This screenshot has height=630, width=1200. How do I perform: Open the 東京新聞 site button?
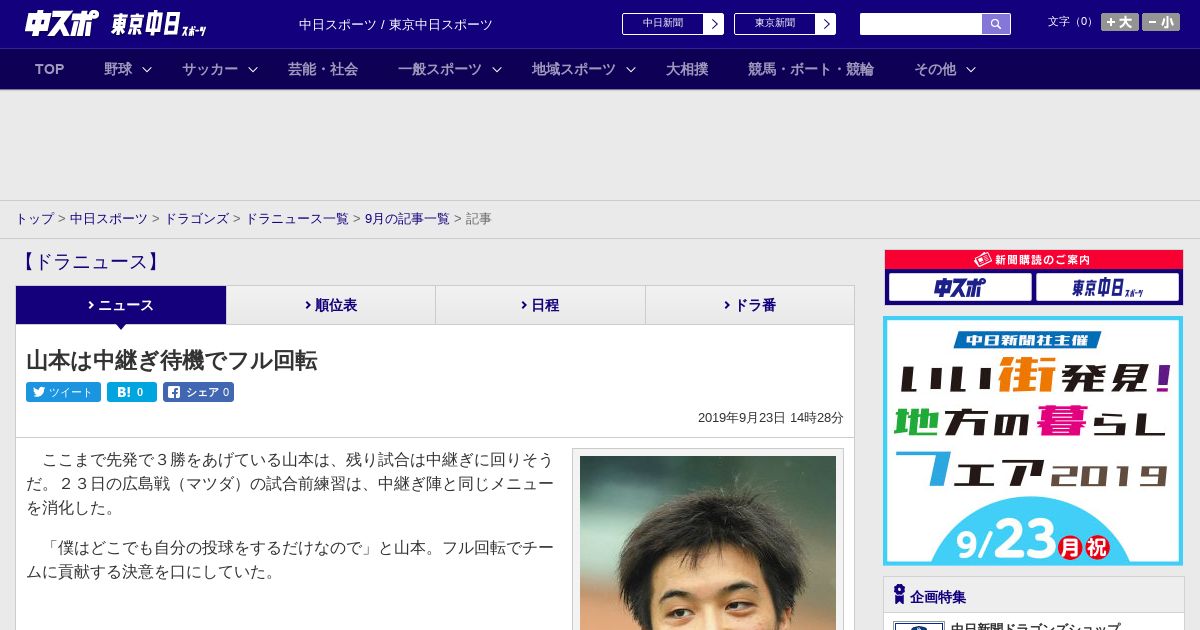pos(775,24)
